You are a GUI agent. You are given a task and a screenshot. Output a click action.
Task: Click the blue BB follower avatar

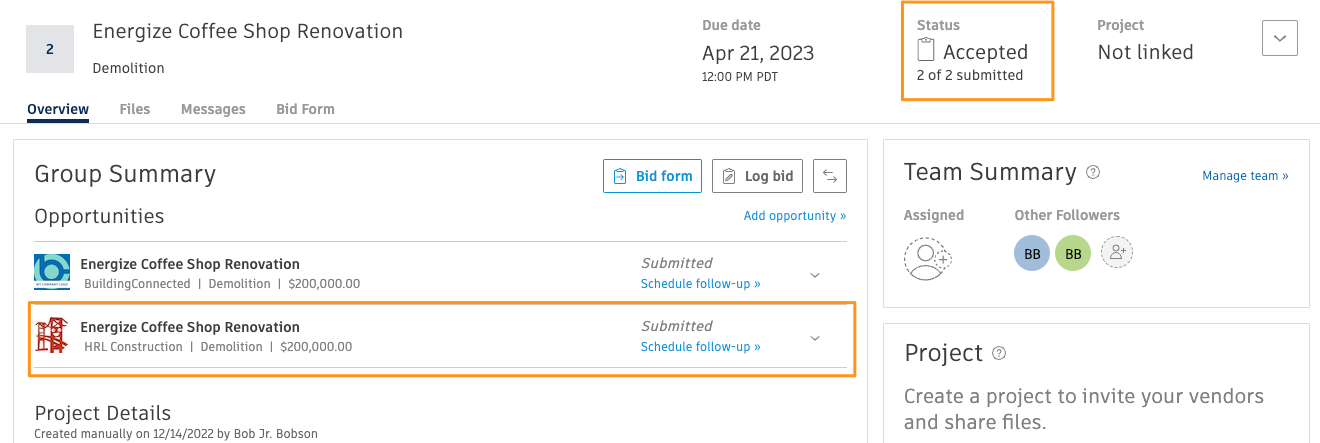[x=1032, y=254]
